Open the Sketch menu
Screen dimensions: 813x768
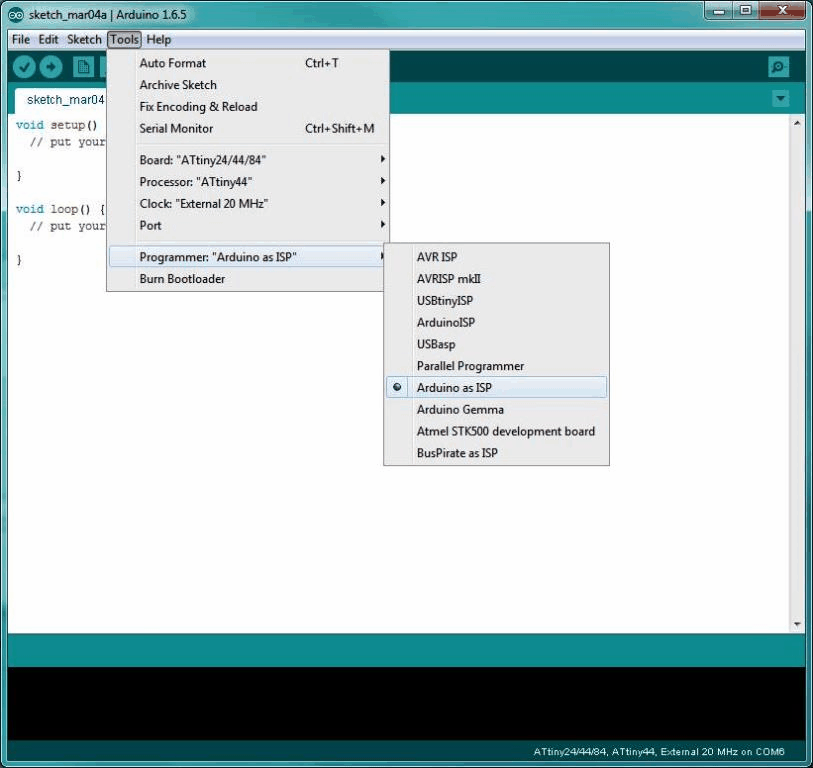84,39
